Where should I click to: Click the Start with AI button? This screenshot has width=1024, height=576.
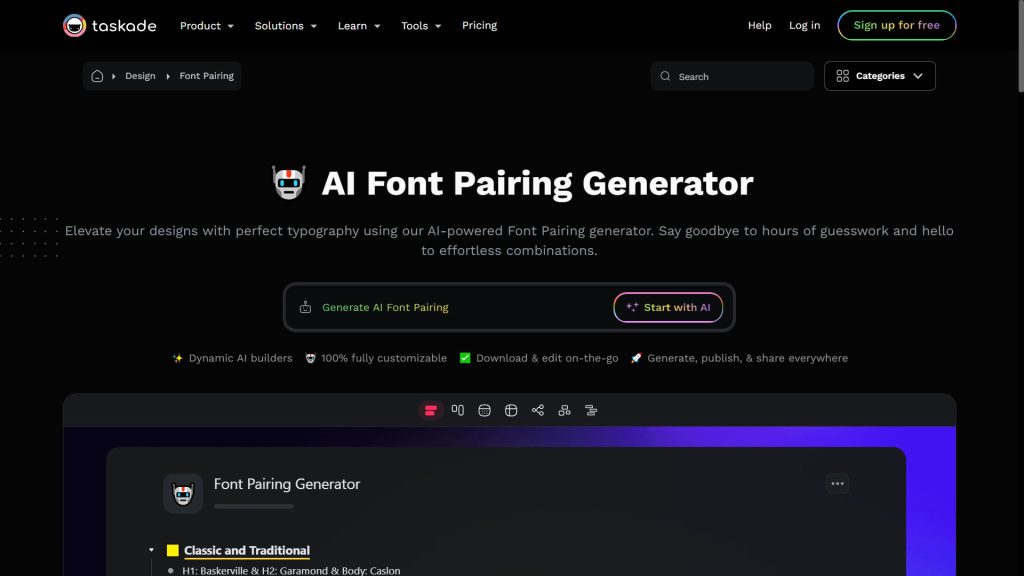coord(668,307)
